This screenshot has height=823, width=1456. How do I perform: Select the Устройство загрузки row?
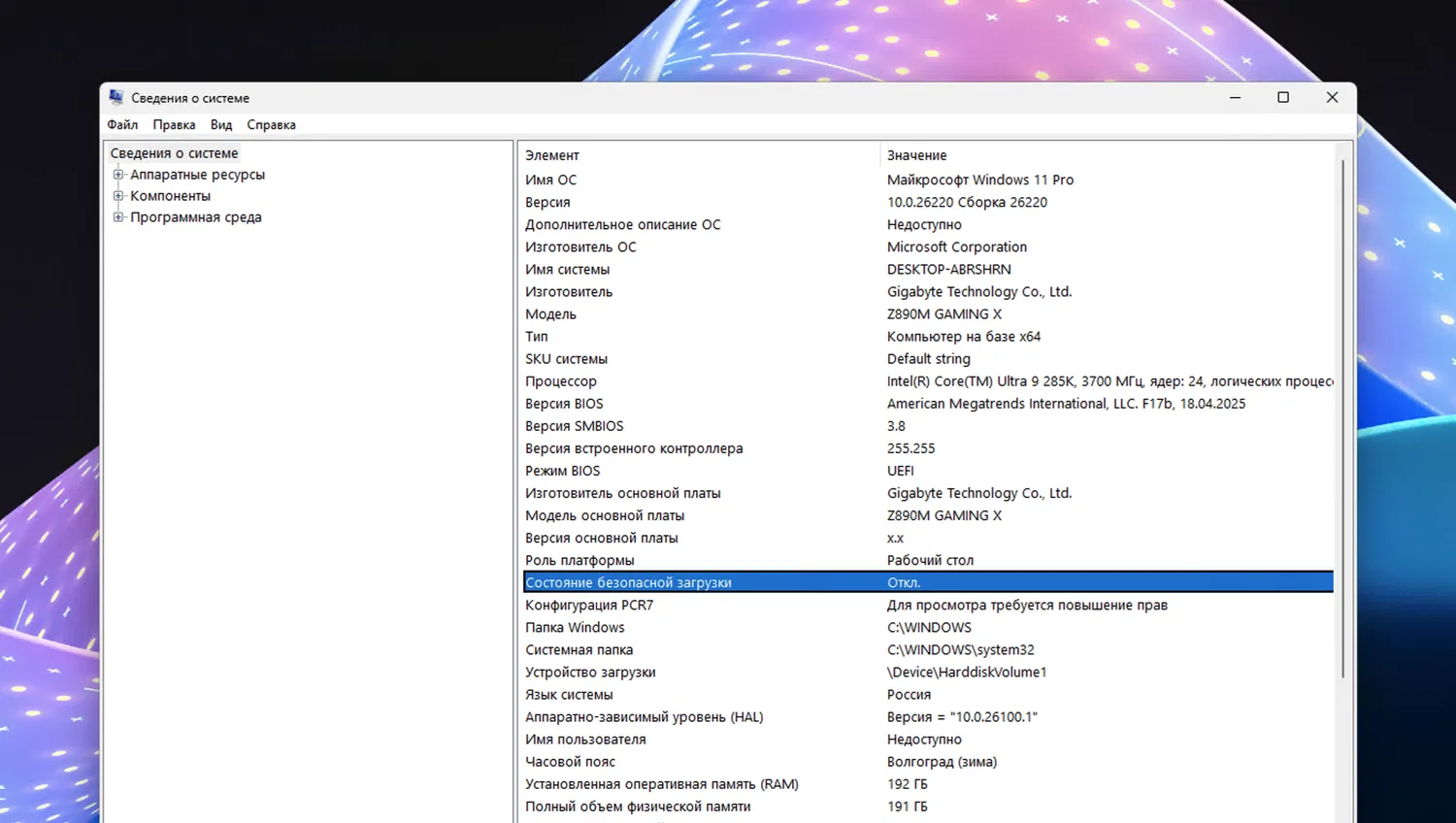pos(928,672)
